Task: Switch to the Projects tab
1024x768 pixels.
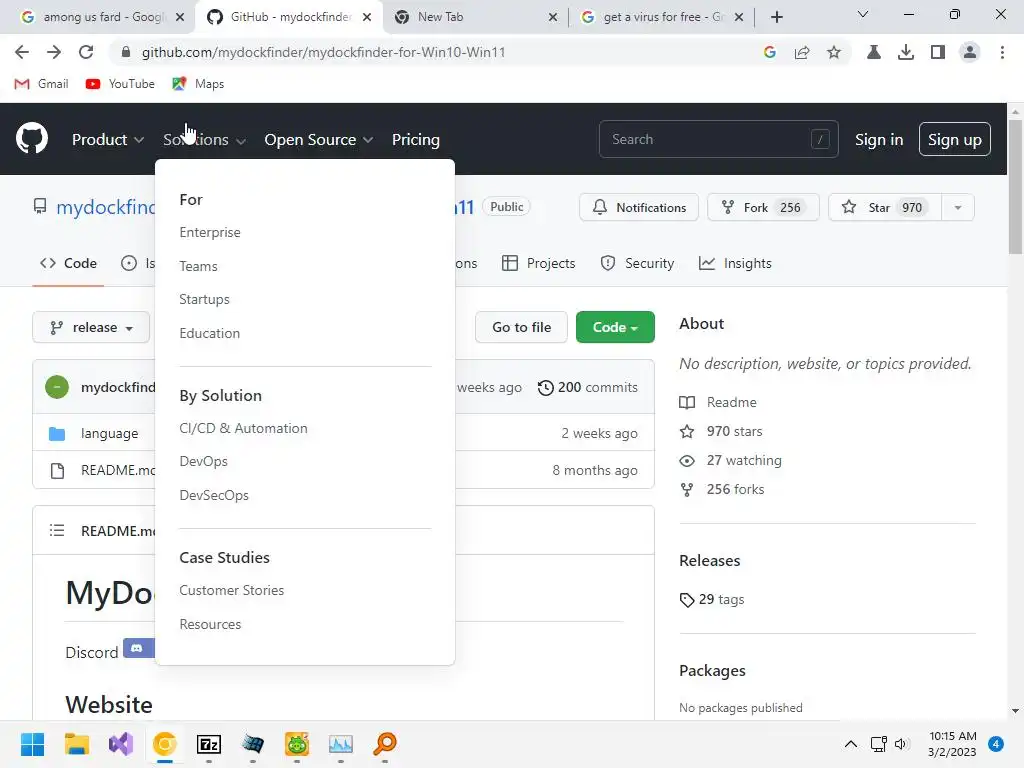Action: pyautogui.click(x=539, y=263)
